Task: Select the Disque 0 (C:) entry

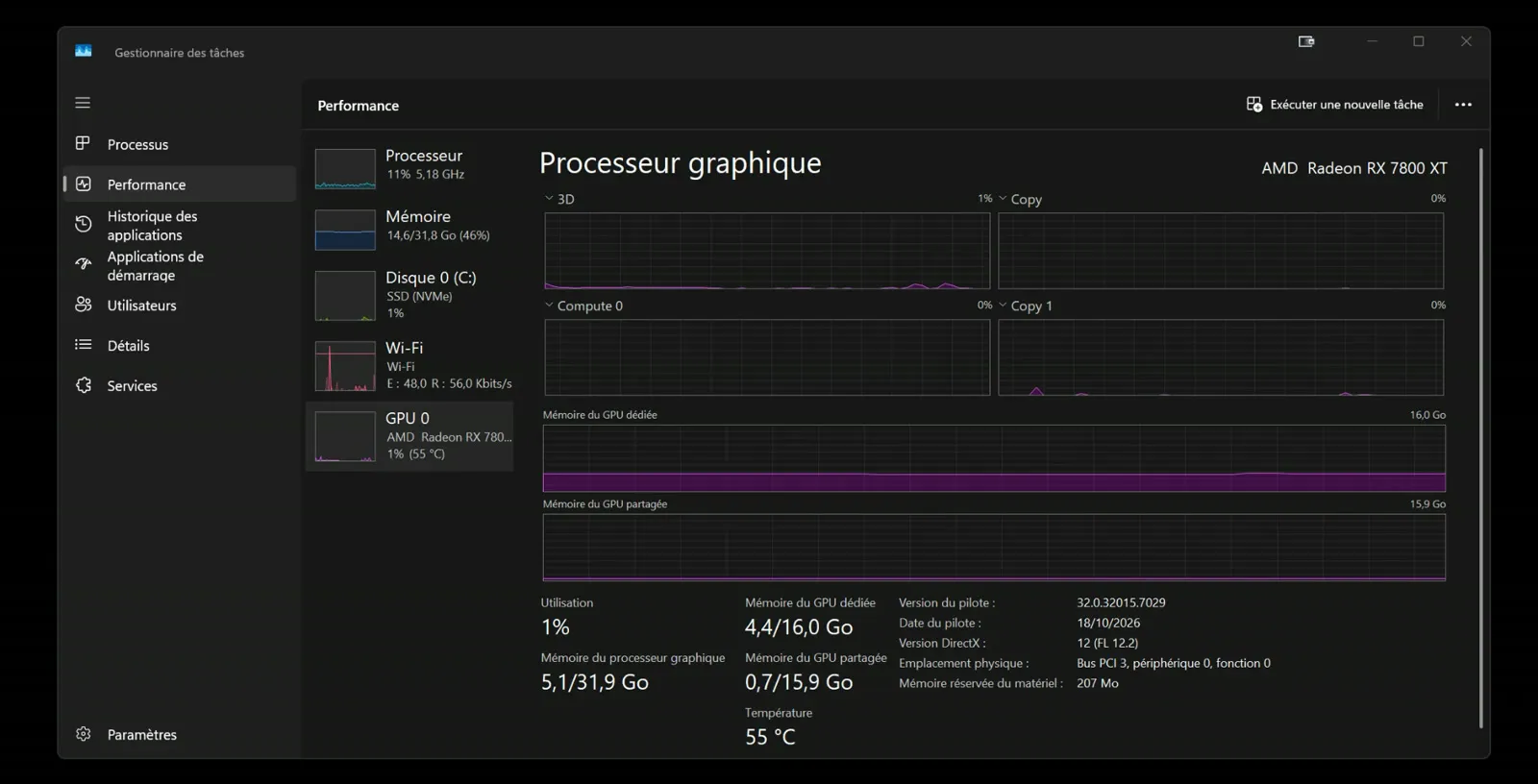Action: [x=409, y=295]
